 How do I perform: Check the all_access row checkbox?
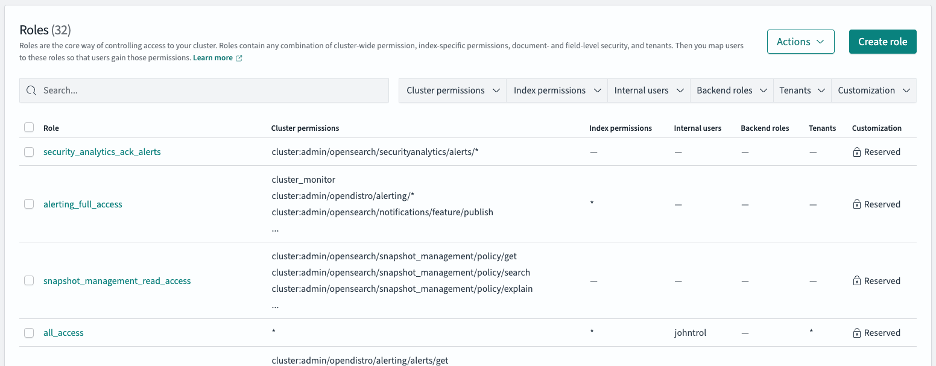pos(29,333)
